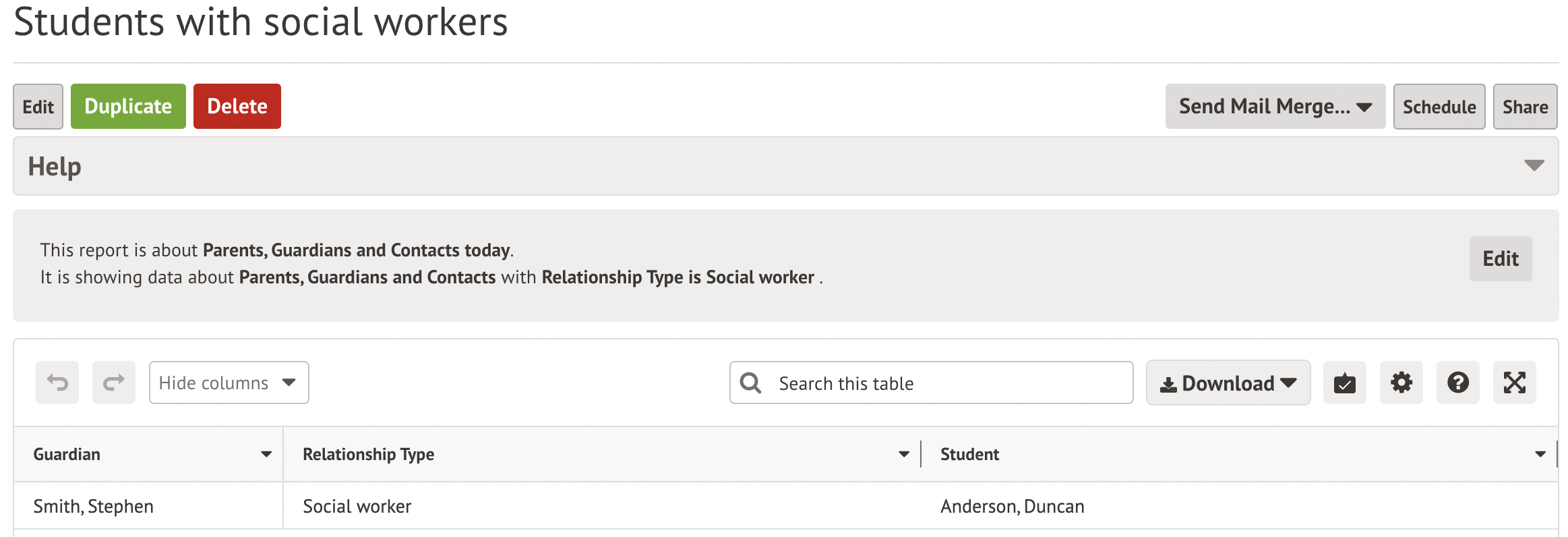Click the undo arrow icon
The height and width of the screenshot is (537, 1568).
pos(57,383)
